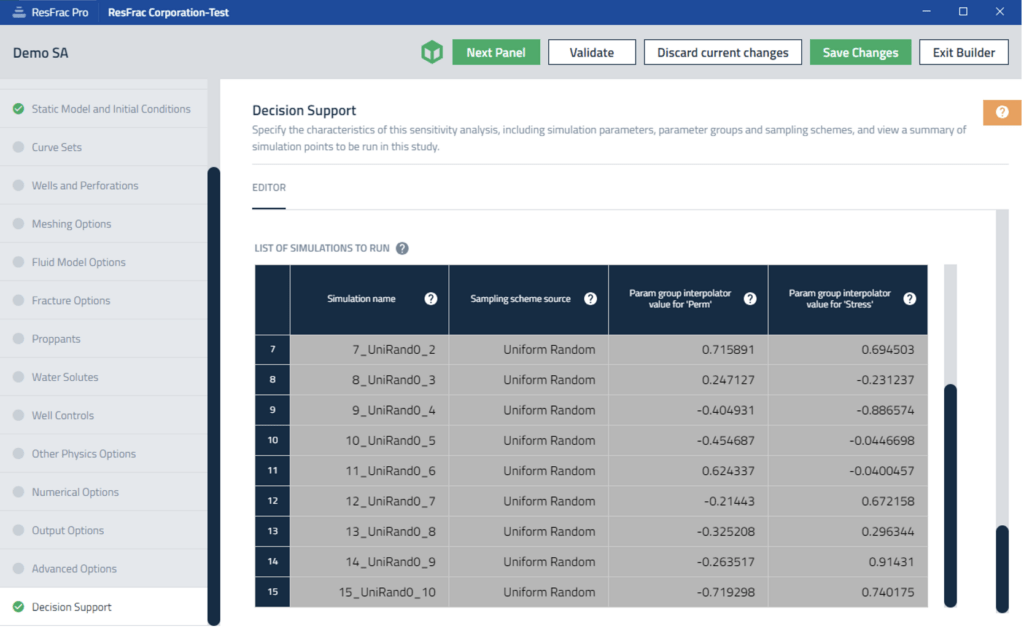Click help icon for 'Perm' interpolator column

750,299
